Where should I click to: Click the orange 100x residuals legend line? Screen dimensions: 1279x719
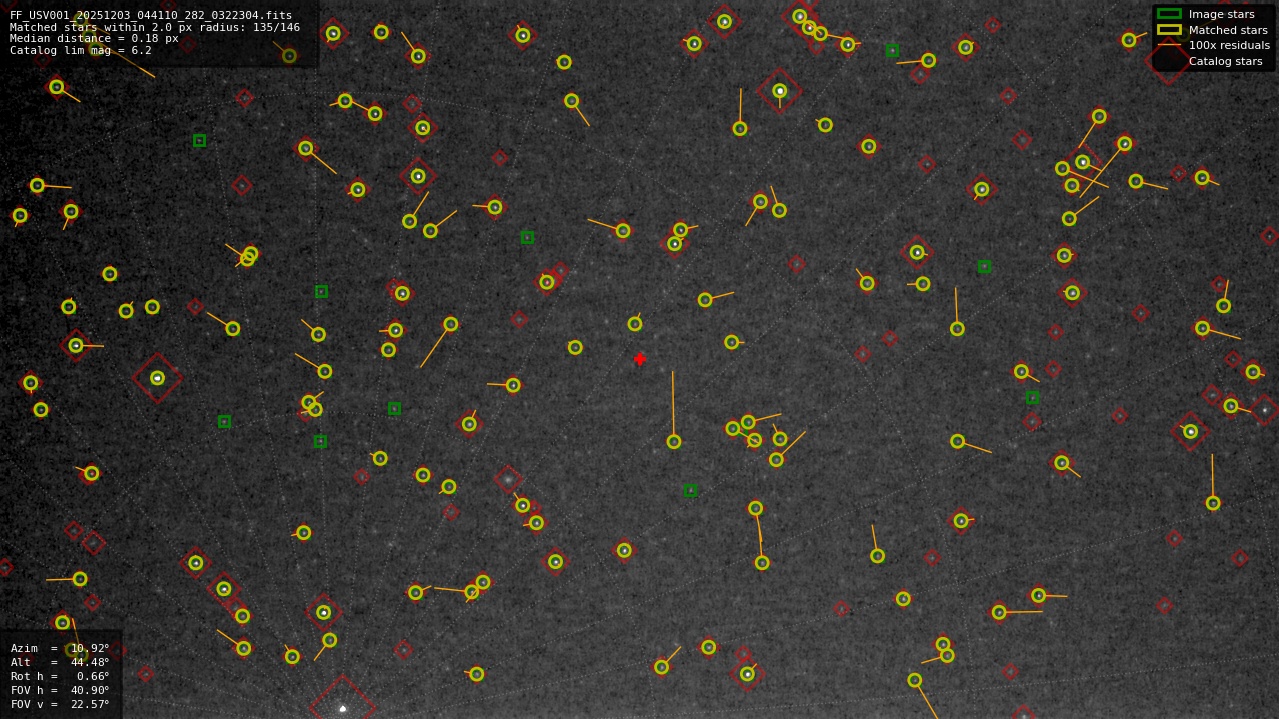pos(1169,45)
